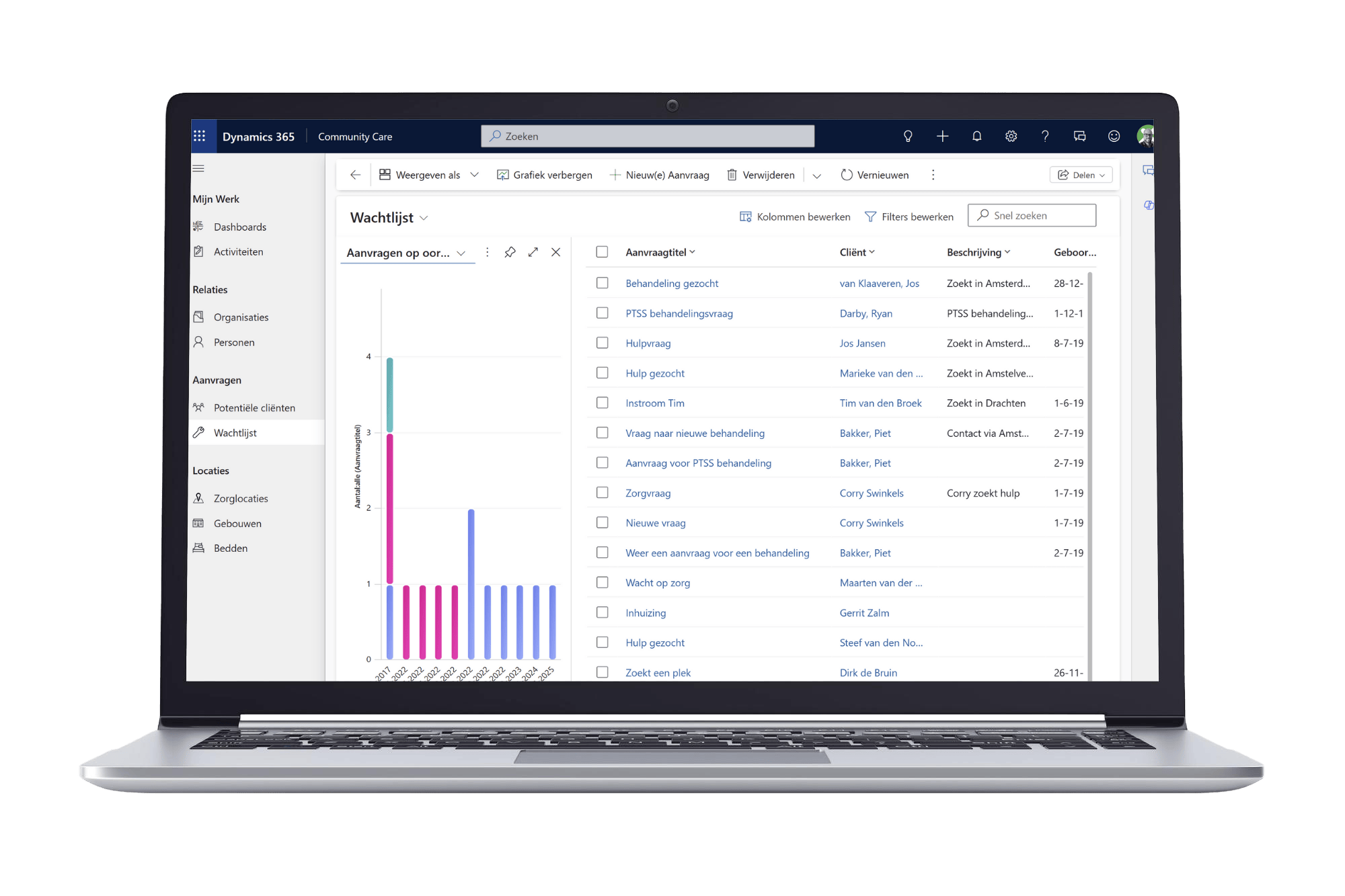
Task: Open notifications bell icon
Action: [x=976, y=136]
